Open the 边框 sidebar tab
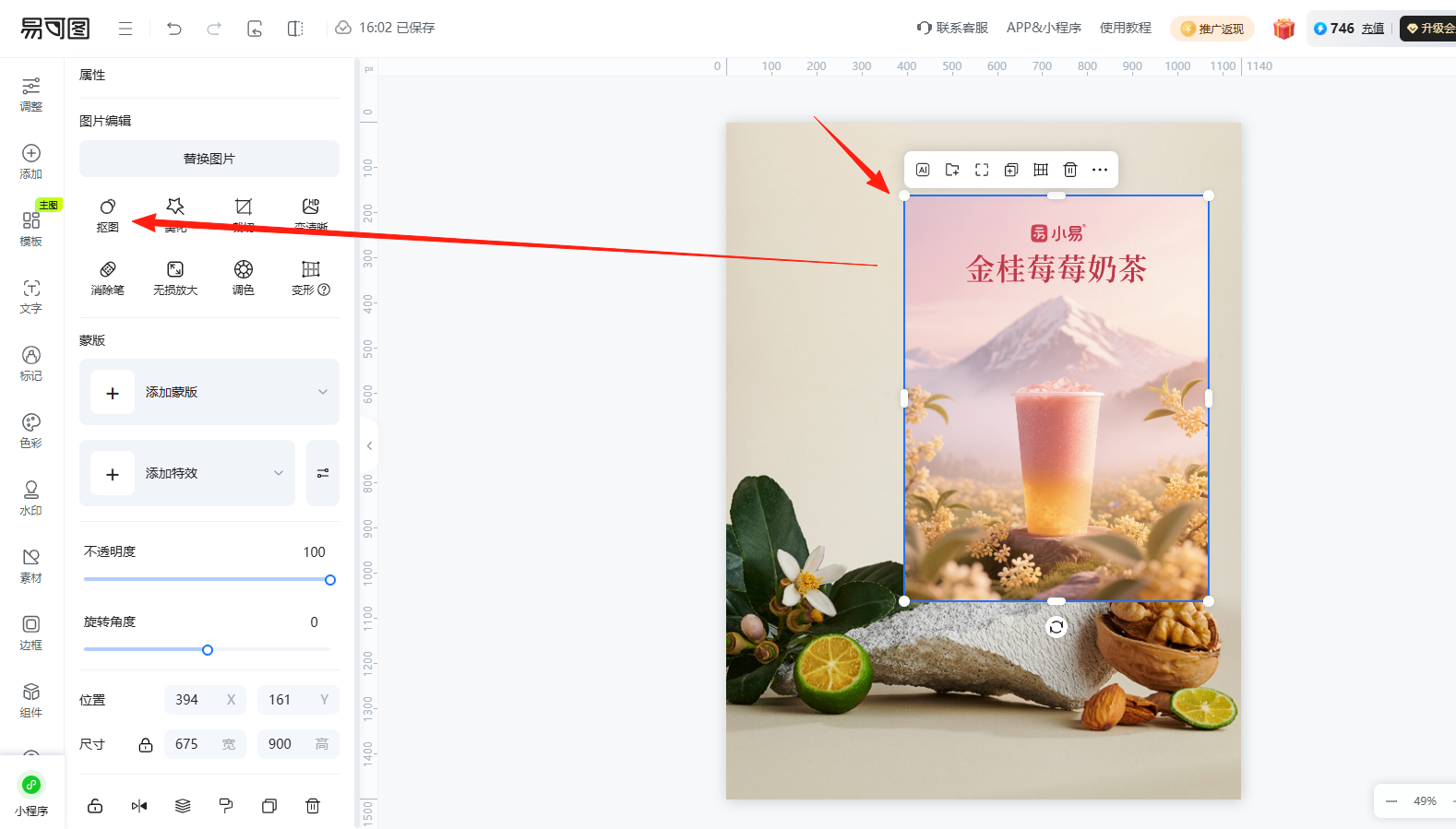The width and height of the screenshot is (1456, 829). point(31,633)
